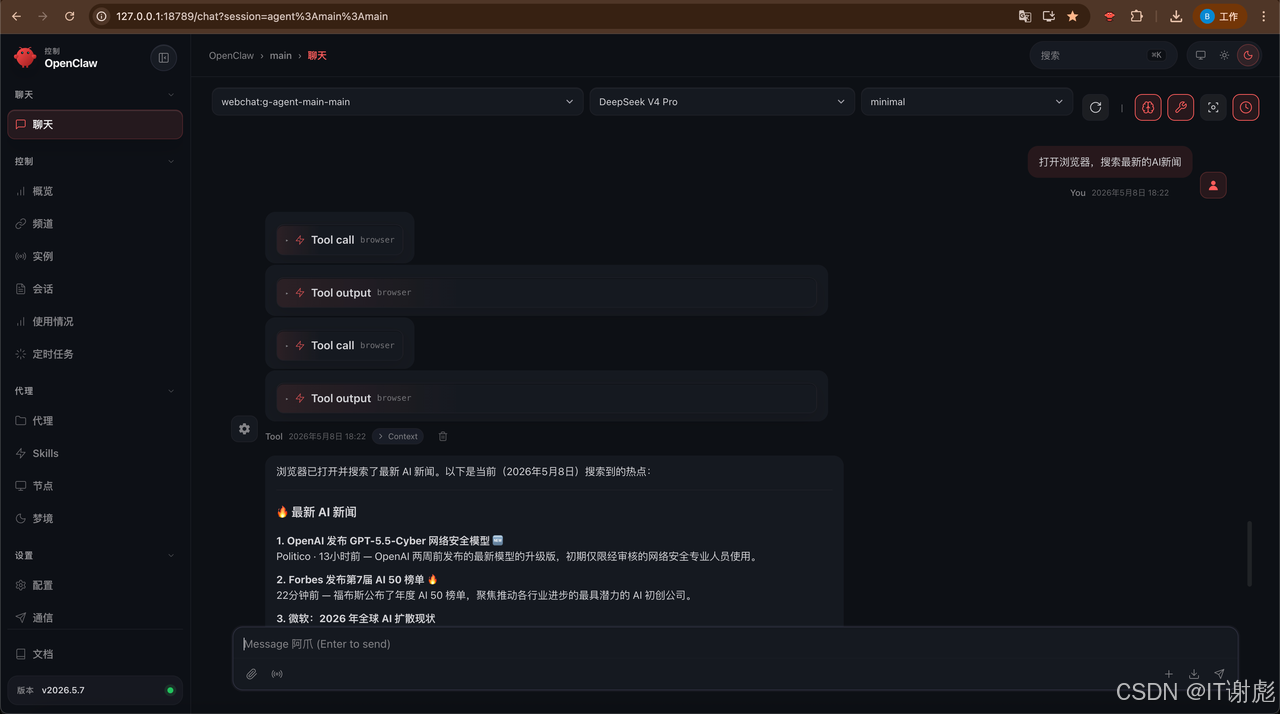The image size is (1280, 714).
Task: Open the 工作 browser profile button
Action: point(1220,16)
